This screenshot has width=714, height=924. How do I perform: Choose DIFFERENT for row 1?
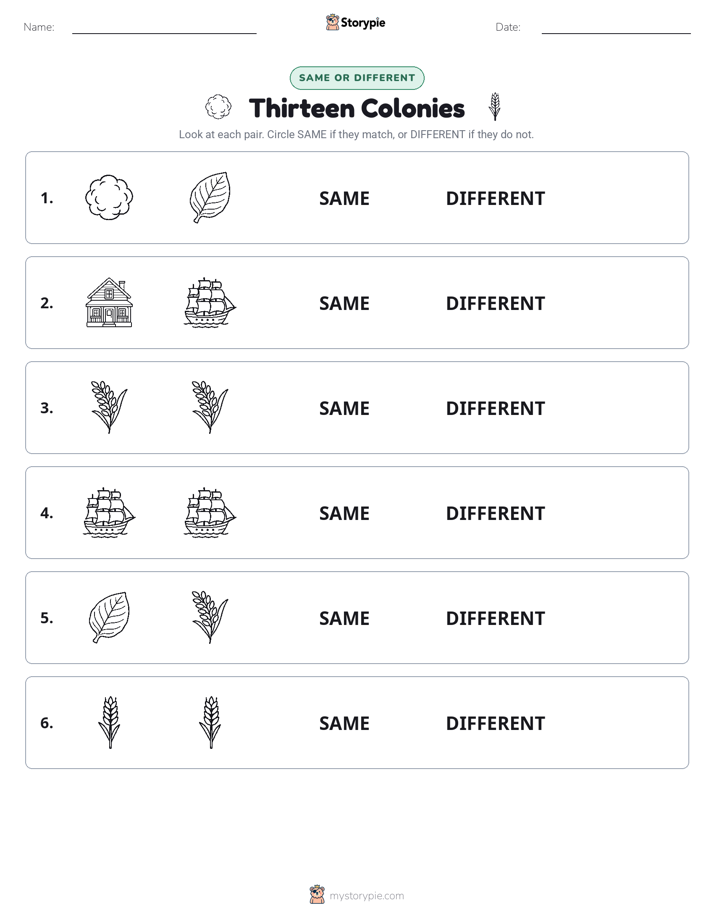(x=495, y=199)
